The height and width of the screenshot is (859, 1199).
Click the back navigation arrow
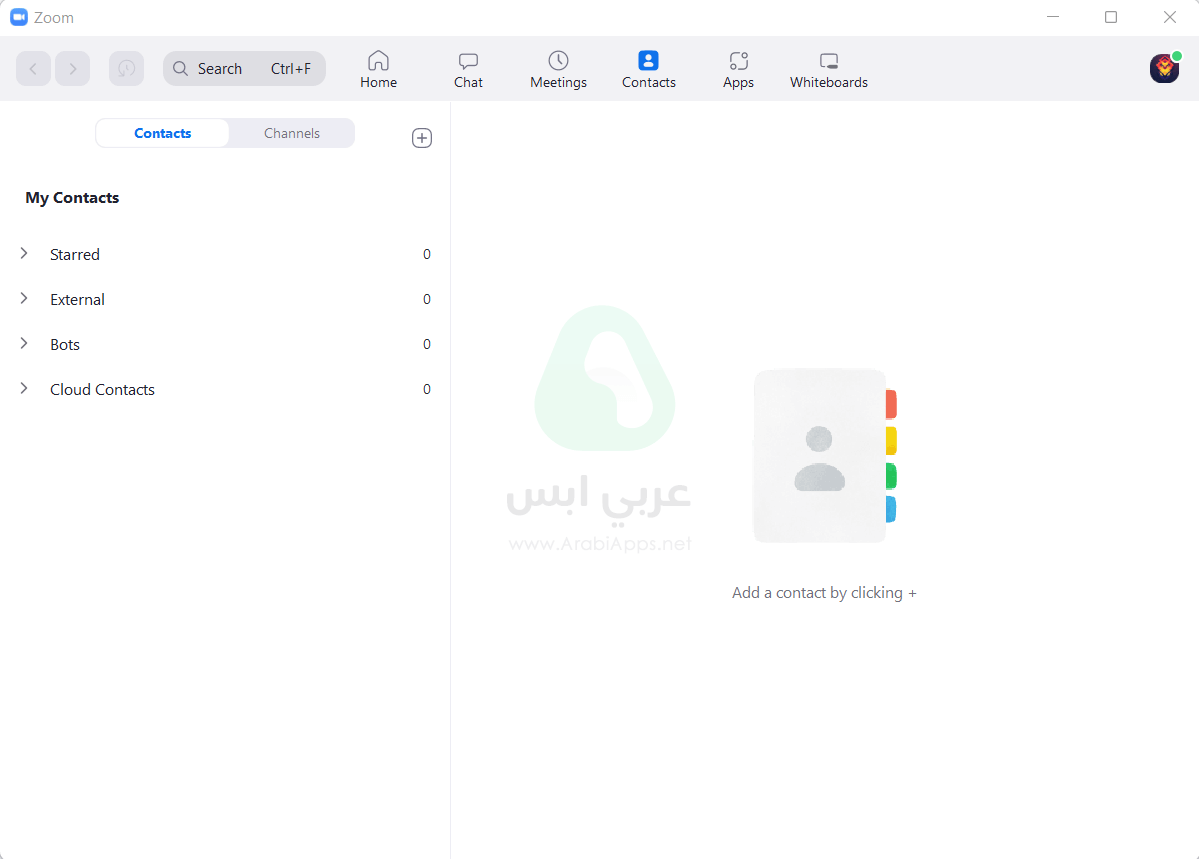(33, 68)
